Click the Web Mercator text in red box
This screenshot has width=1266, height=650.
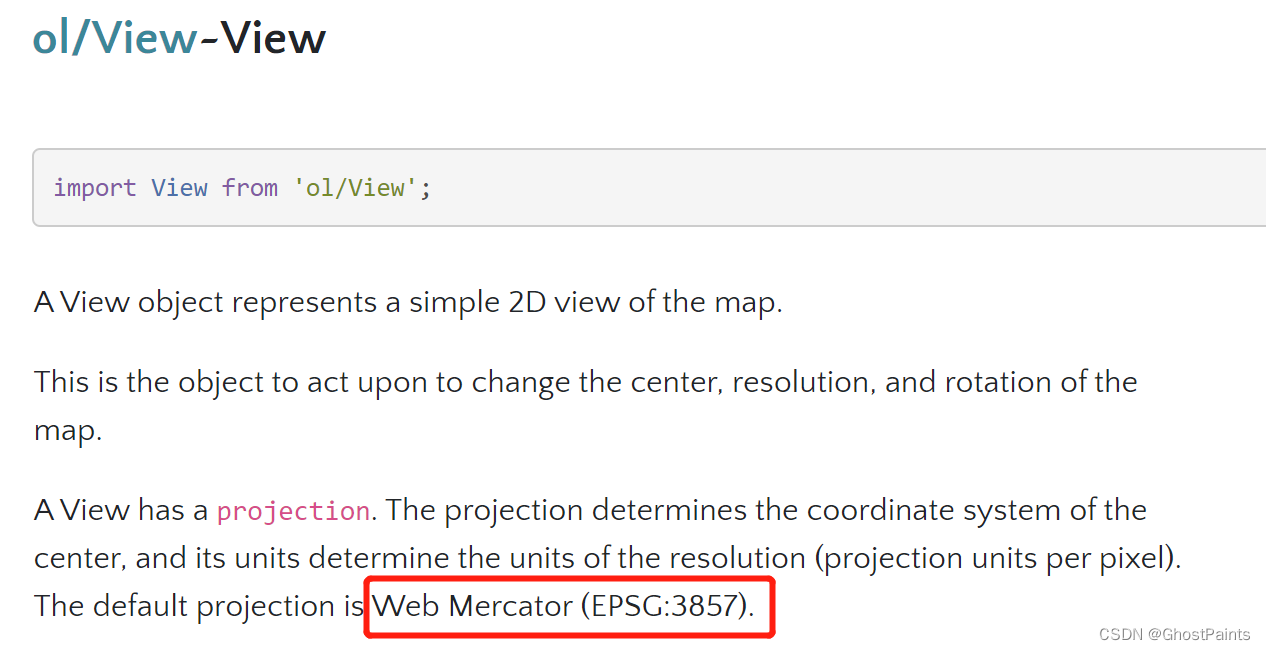(x=471, y=605)
